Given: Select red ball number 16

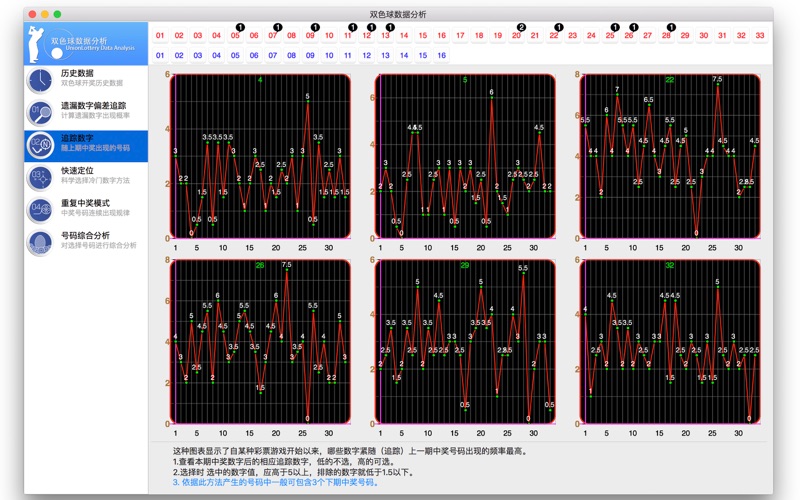Looking at the screenshot, I should pos(442,36).
